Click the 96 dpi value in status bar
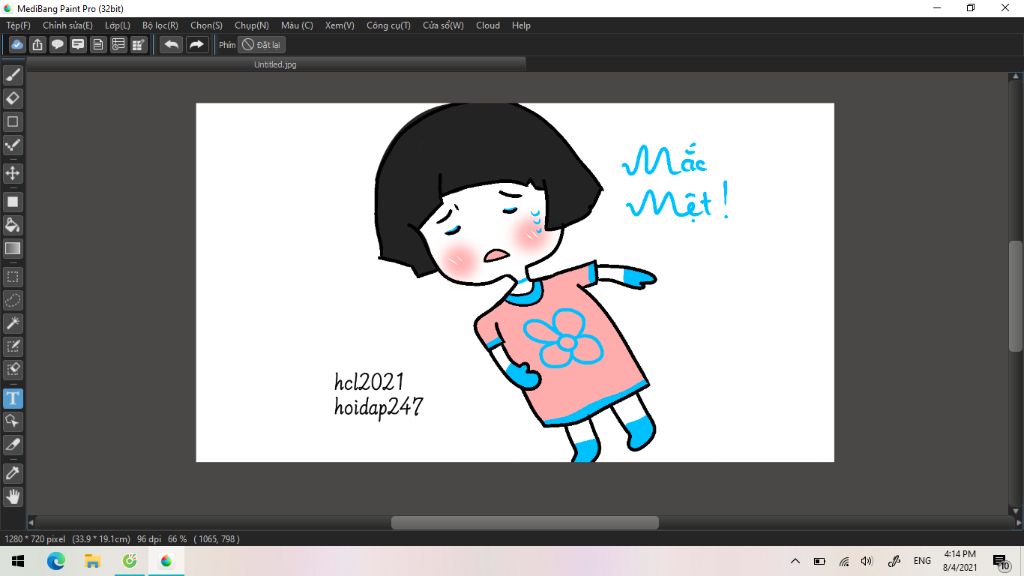This screenshot has height=576, width=1024. 149,539
